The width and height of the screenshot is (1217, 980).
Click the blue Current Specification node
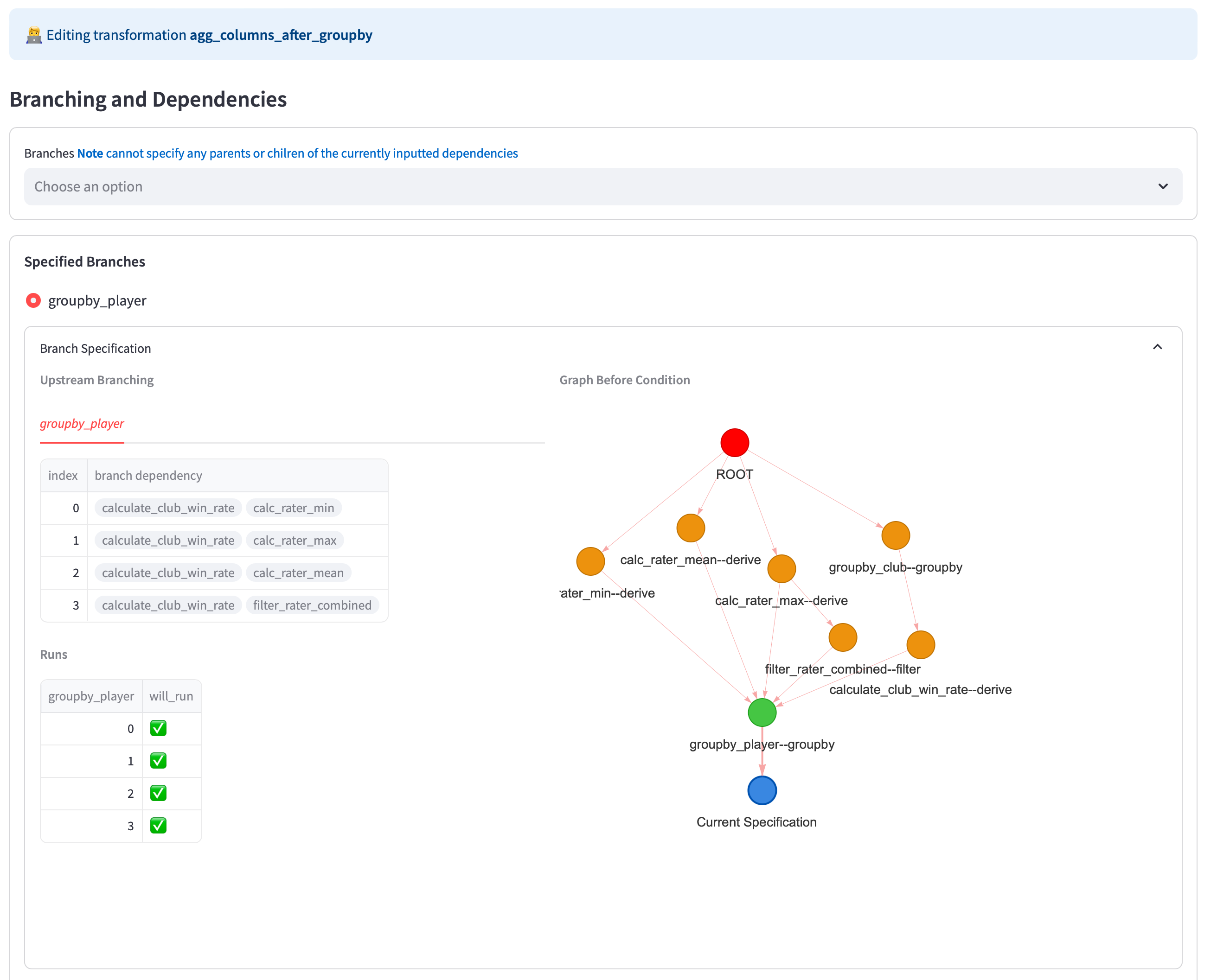(762, 790)
